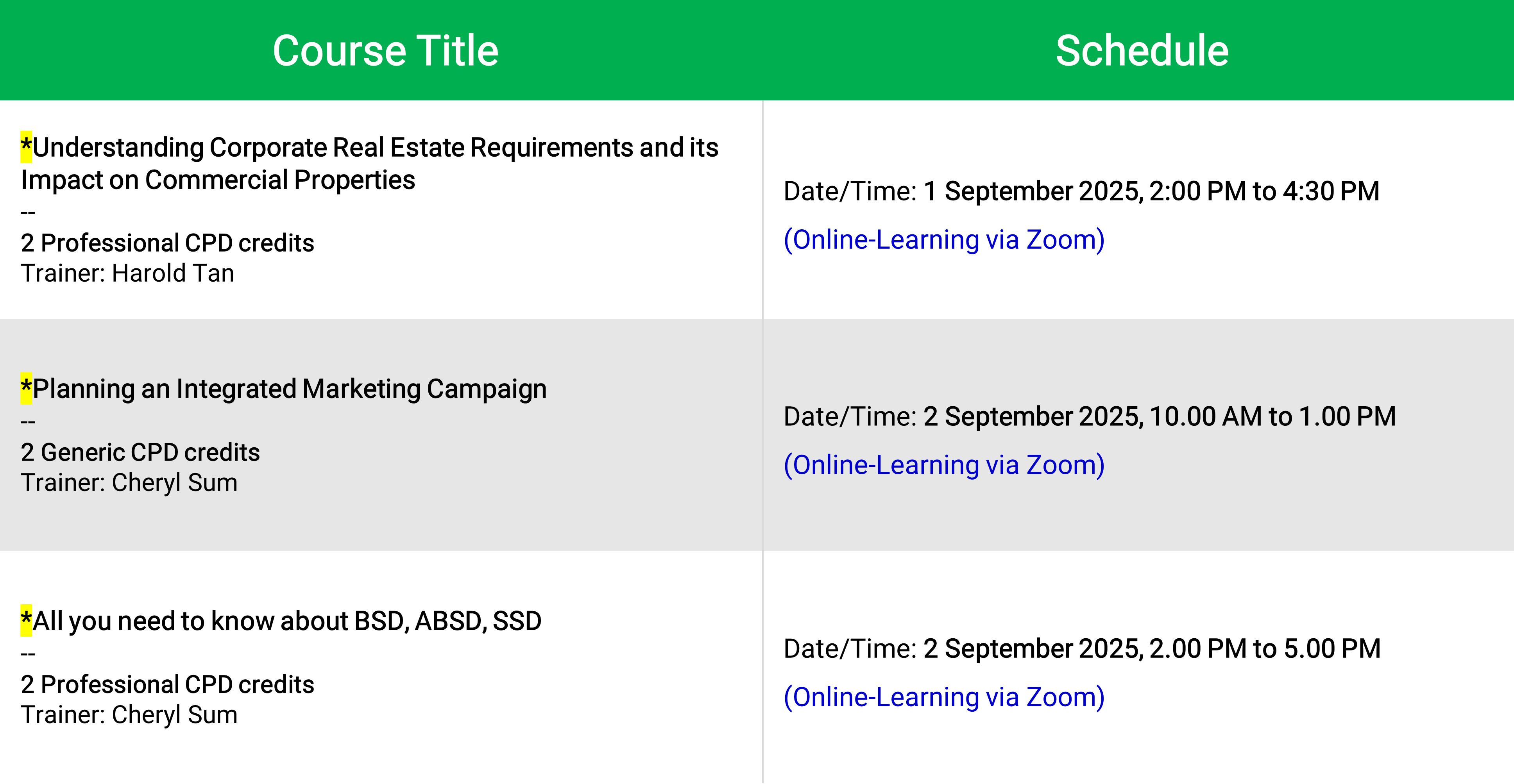Click the 2 September 2.00 PM to 5.00 PM time
1514x784 pixels.
pos(1152,649)
